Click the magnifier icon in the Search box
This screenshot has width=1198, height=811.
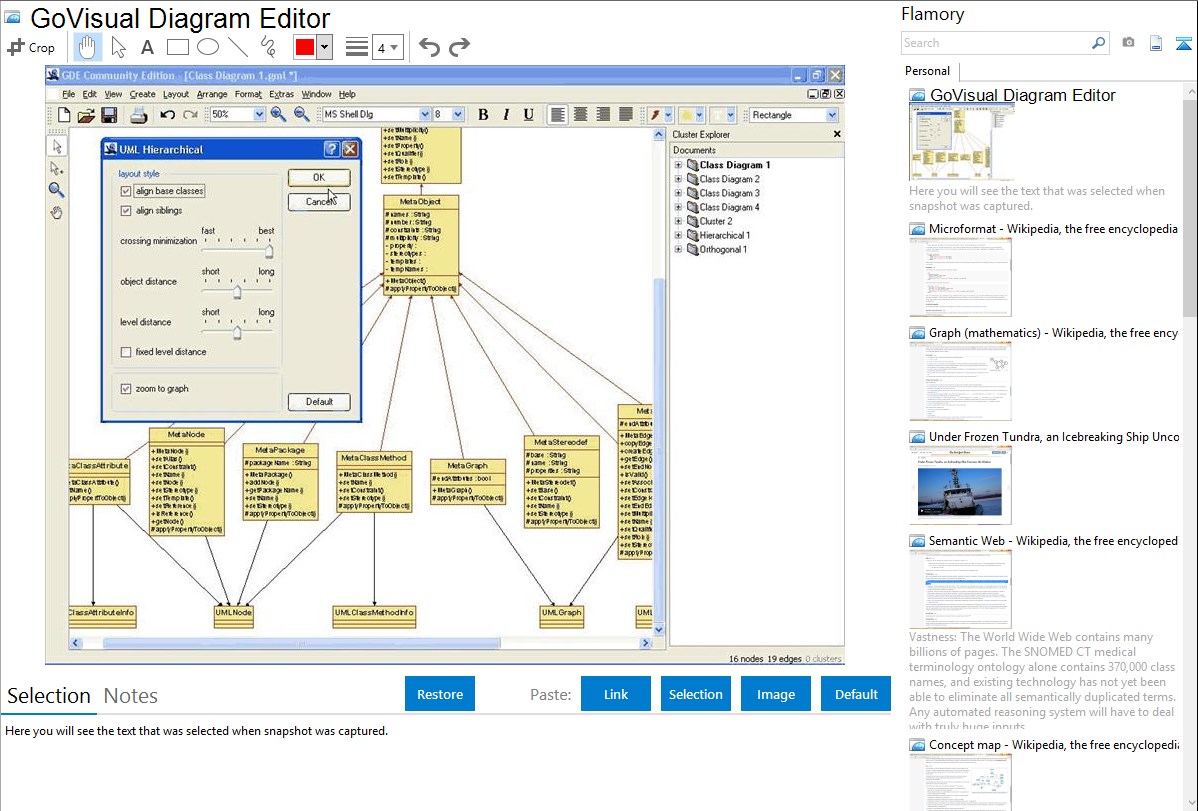1098,43
